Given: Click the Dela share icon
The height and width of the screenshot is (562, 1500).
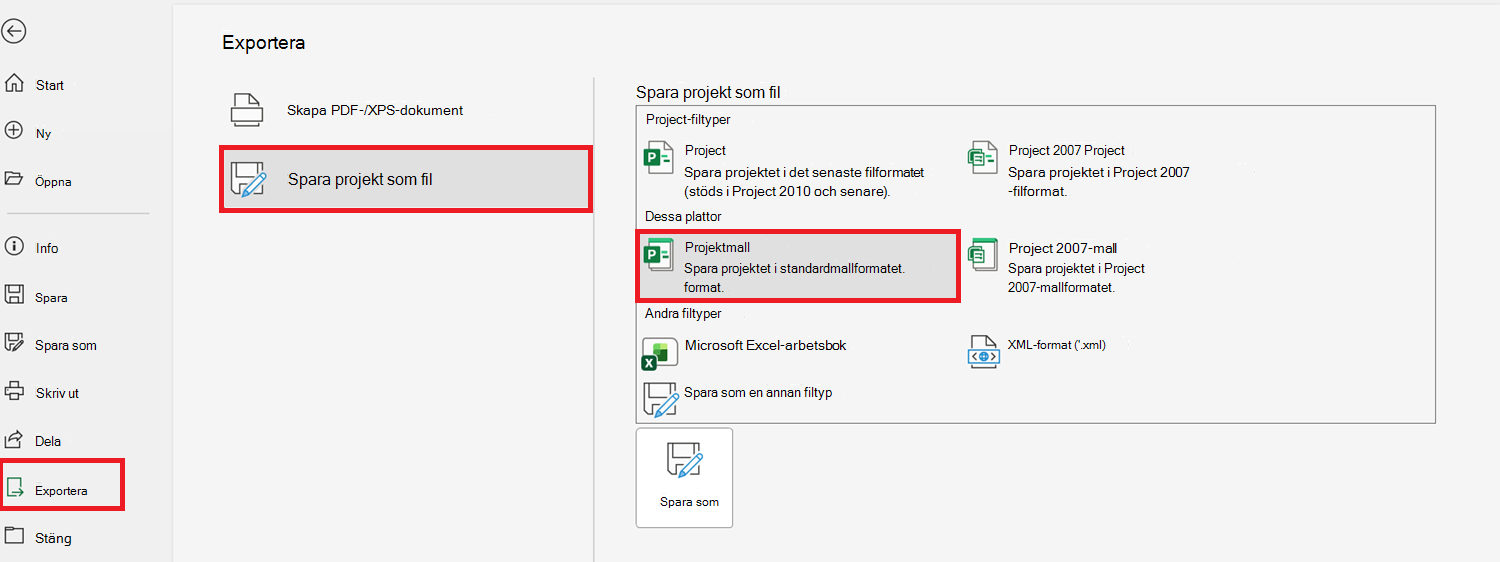Looking at the screenshot, I should click(x=14, y=439).
